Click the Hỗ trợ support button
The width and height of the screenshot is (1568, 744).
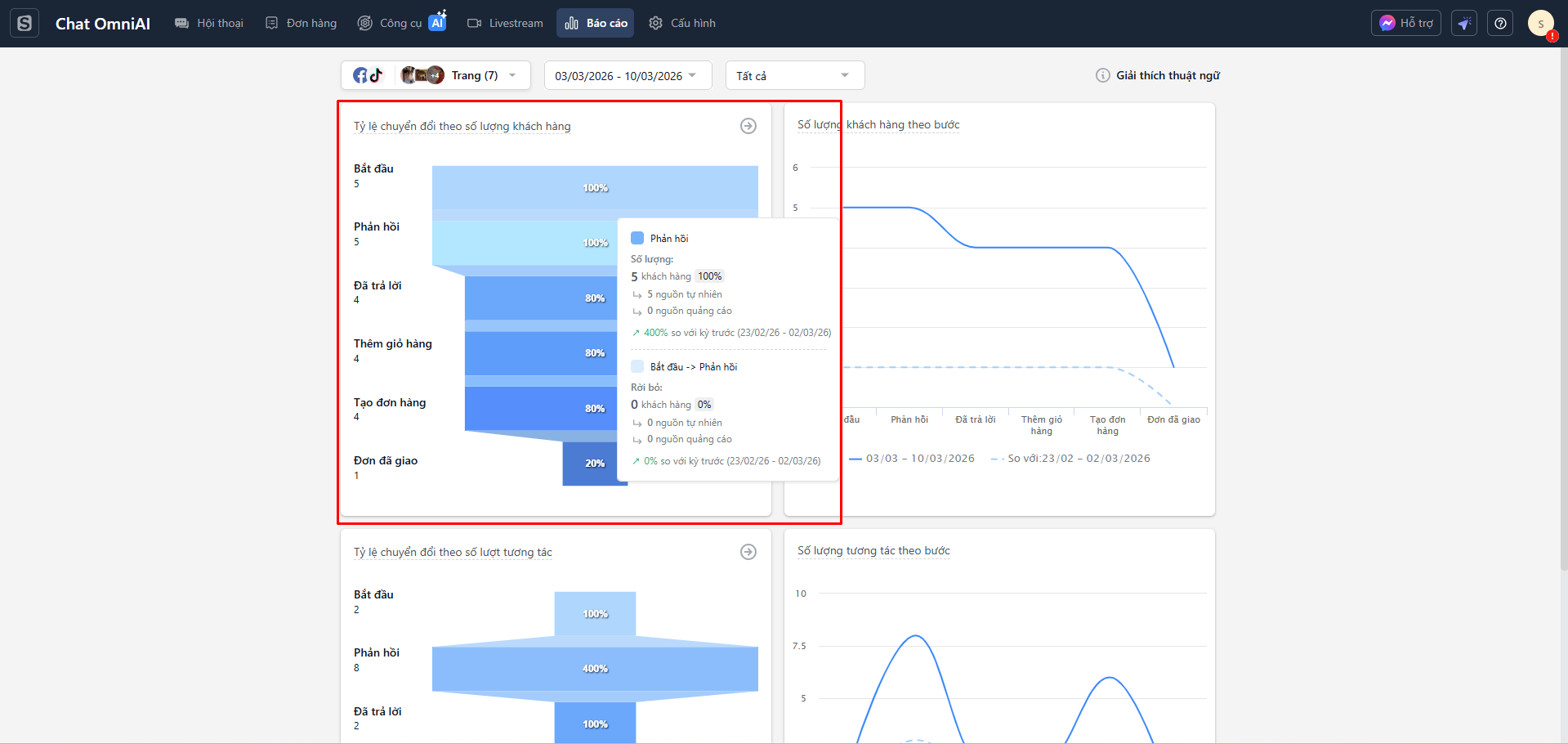(x=1405, y=23)
